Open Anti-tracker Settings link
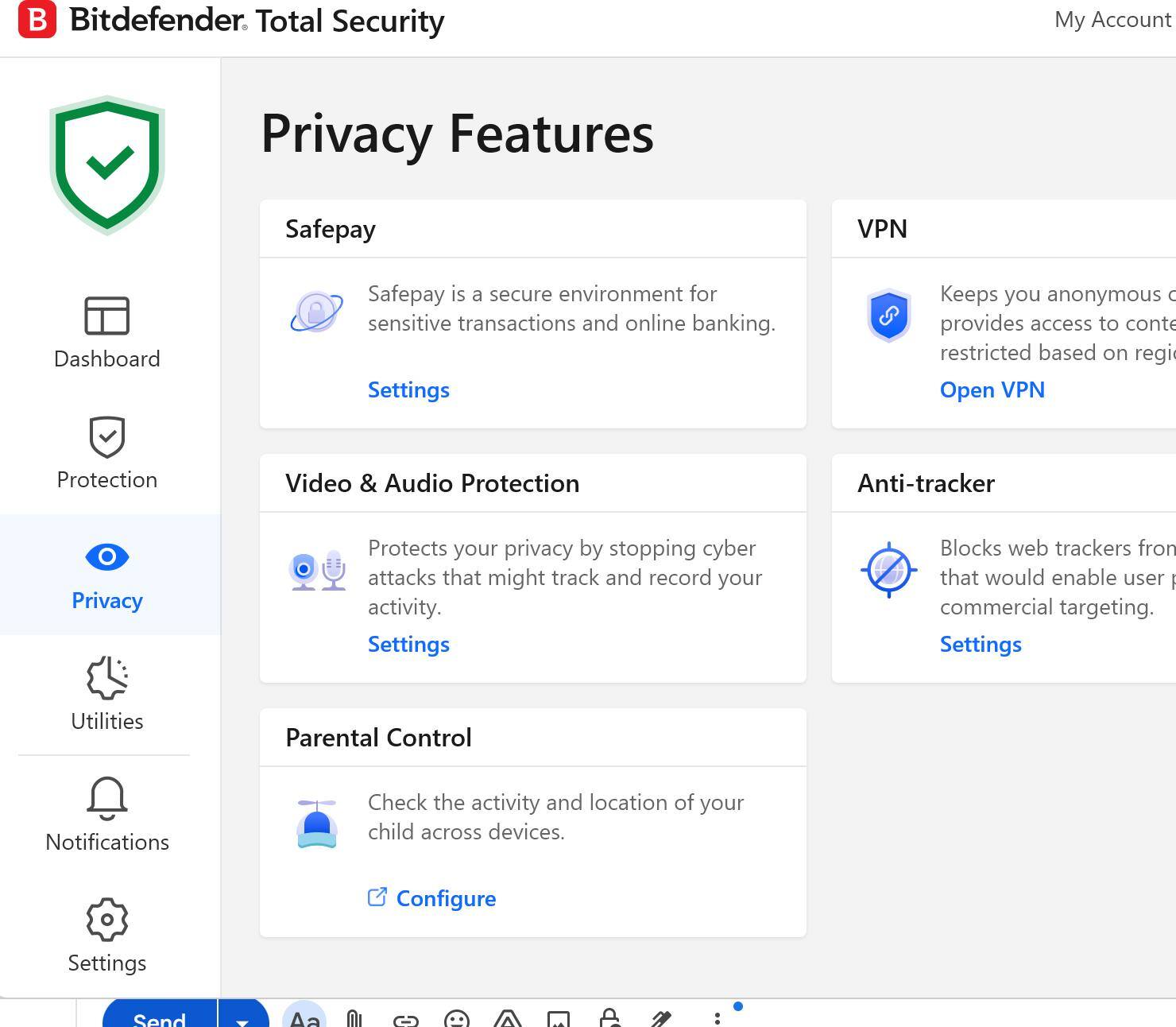 click(981, 645)
